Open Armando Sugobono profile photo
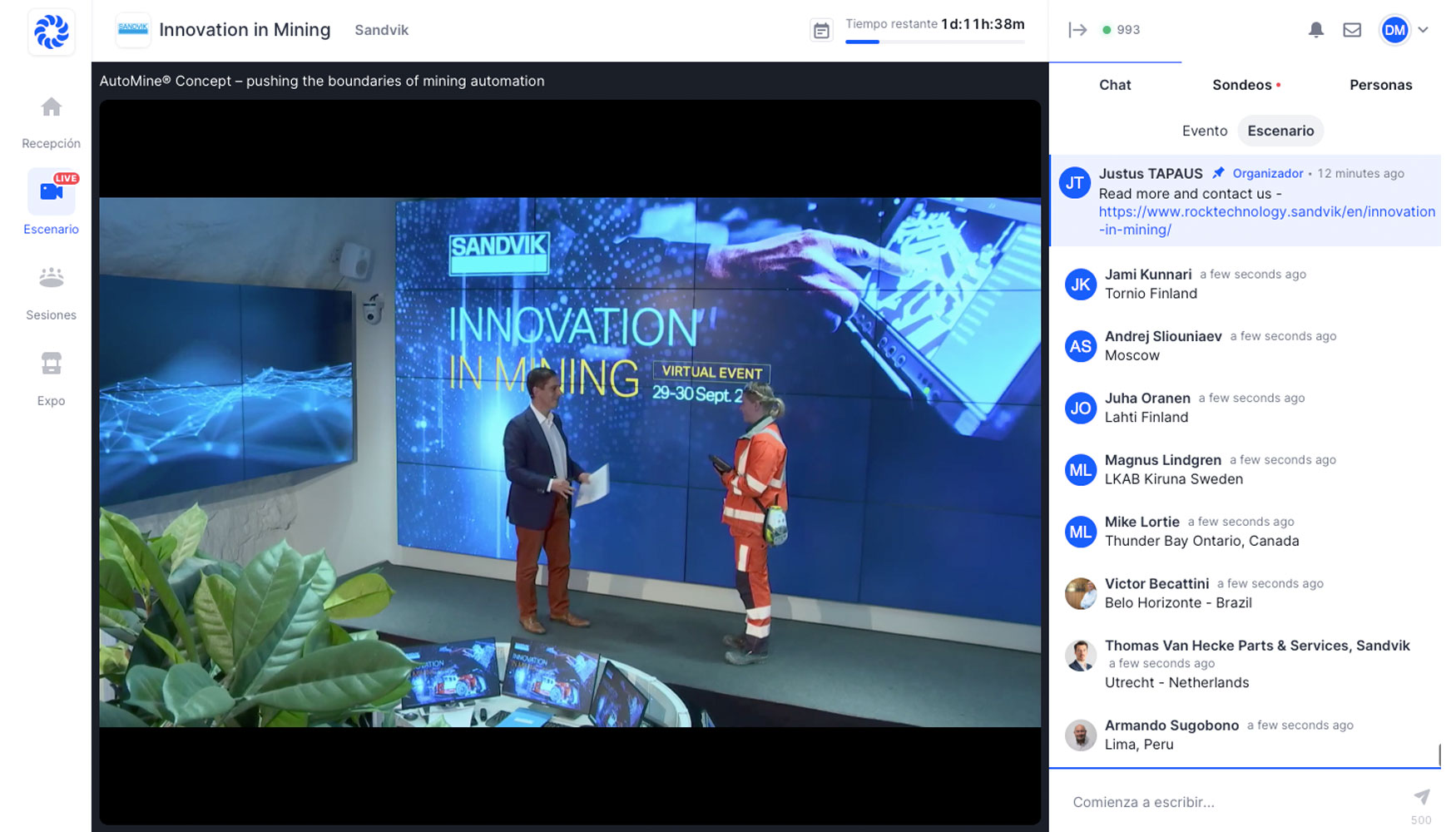This screenshot has height=832, width=1456. click(1080, 735)
